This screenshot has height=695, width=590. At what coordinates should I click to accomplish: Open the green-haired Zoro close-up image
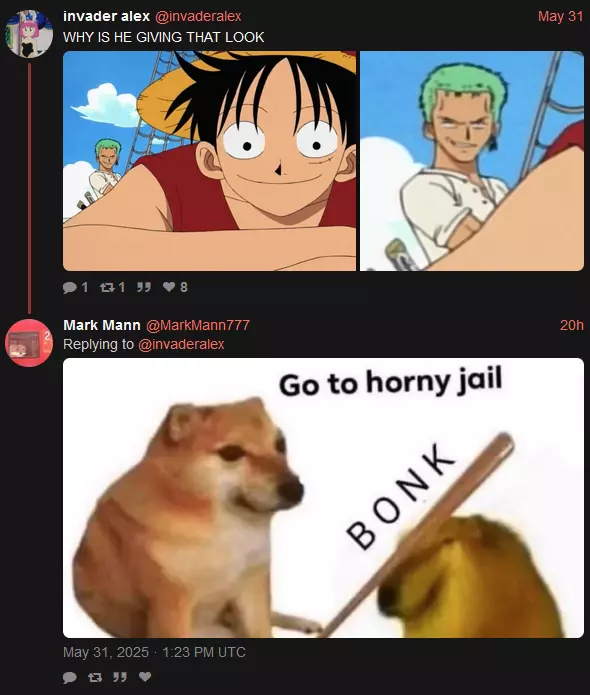click(x=472, y=161)
